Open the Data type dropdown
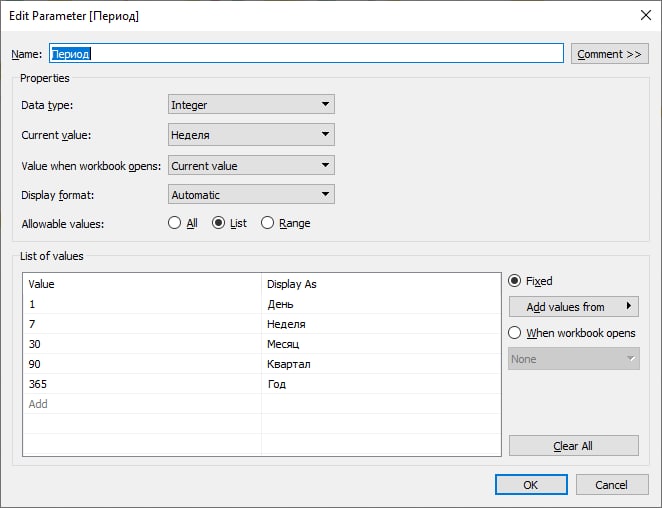This screenshot has width=662, height=508. coord(251,104)
